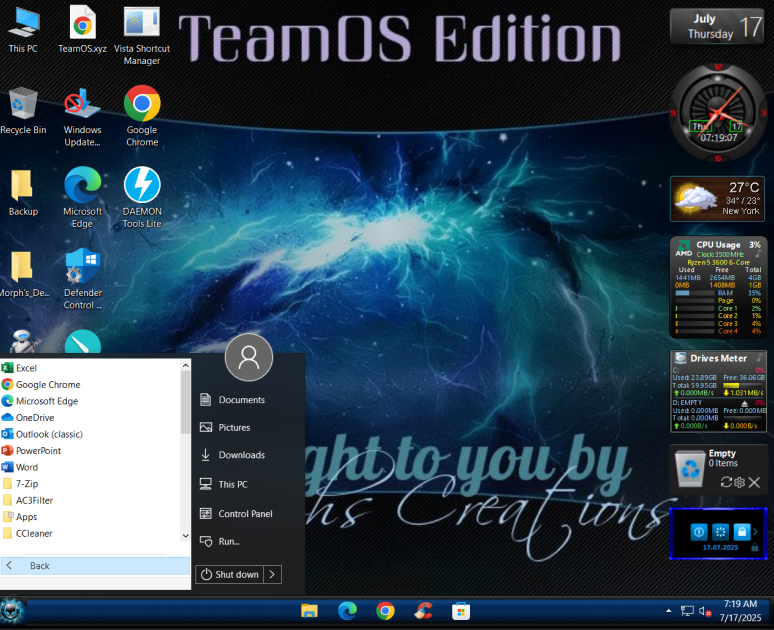Expand shutdown gadget with chevron arrow
This screenshot has height=630, width=774.
tap(755, 532)
